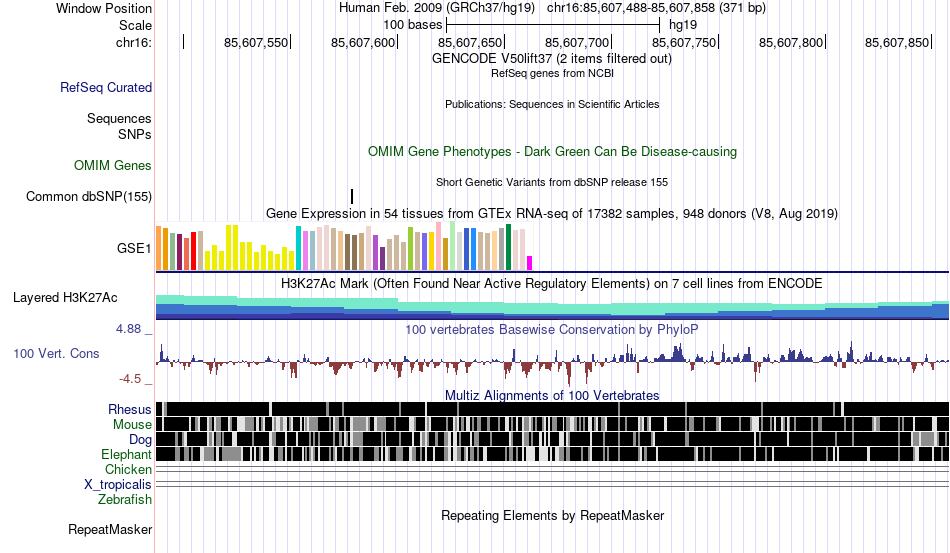Click the dark green bar in GSE1 chart
Viewport: 950px width, 553px height.
[508, 247]
